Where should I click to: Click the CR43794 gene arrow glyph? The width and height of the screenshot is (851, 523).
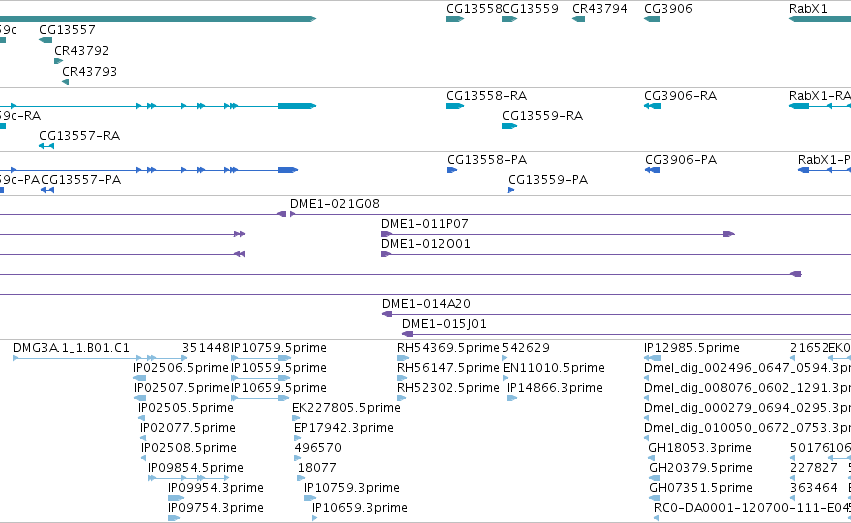tap(579, 19)
